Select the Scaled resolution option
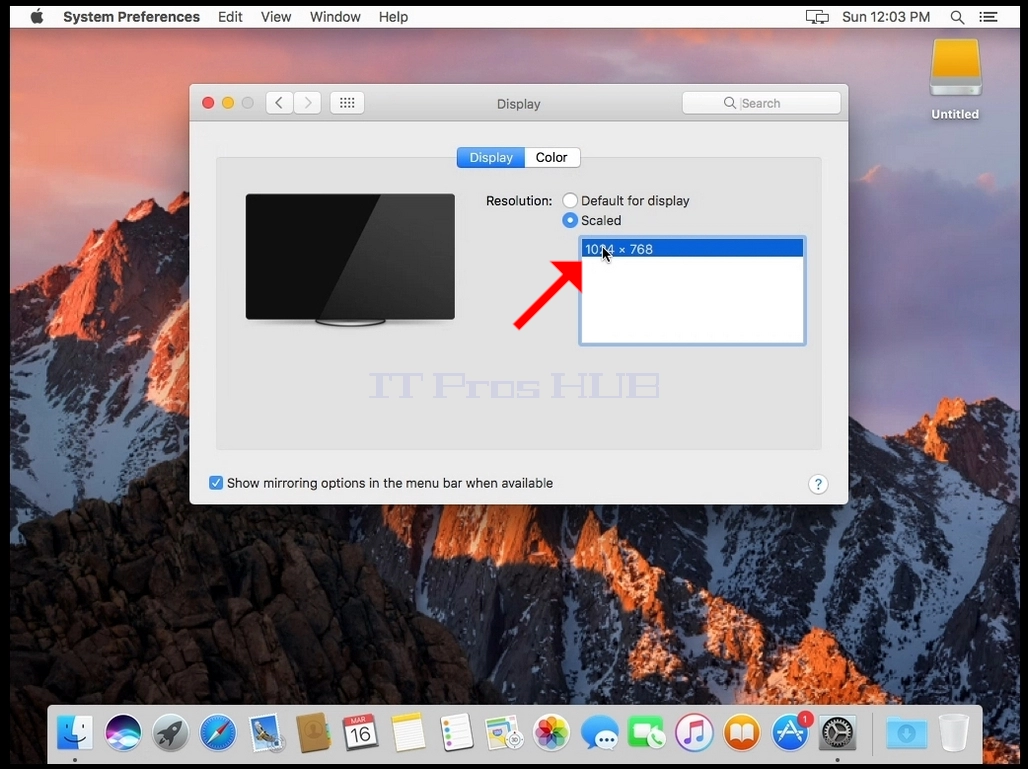 [570, 220]
